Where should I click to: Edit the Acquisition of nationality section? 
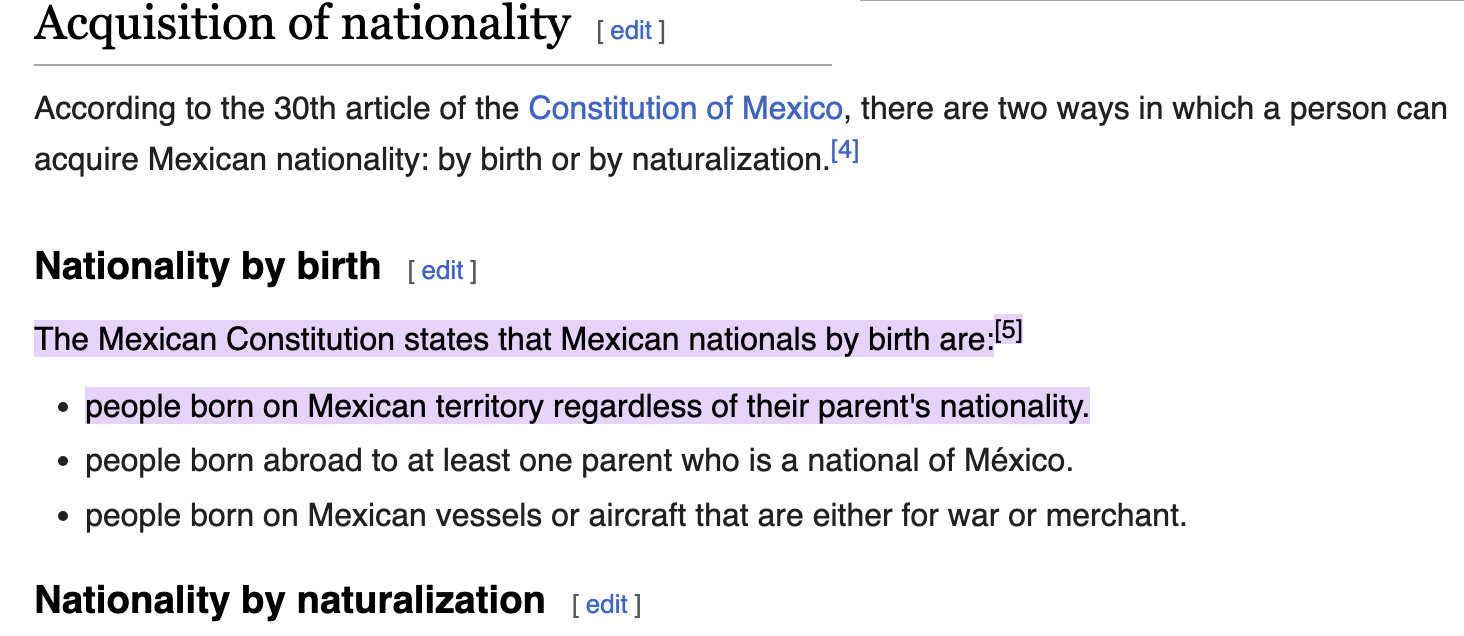click(630, 31)
